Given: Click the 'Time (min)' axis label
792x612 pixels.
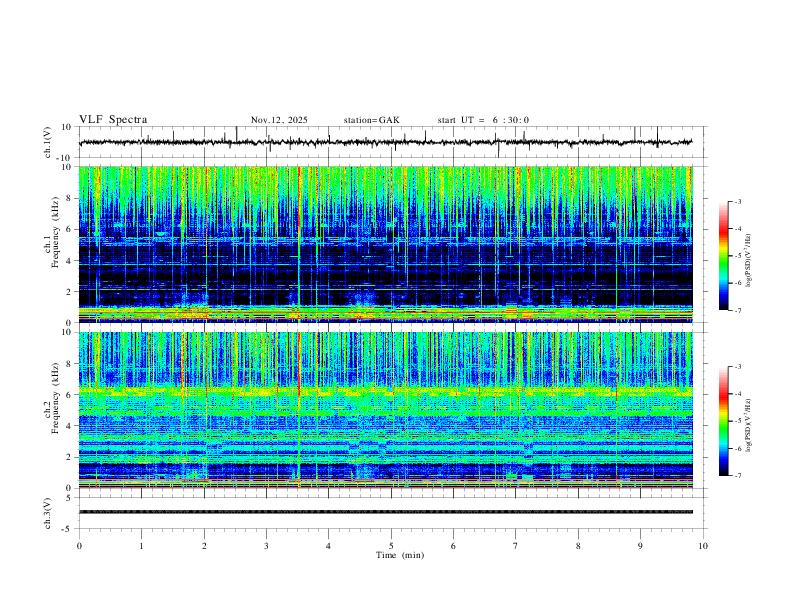Looking at the screenshot, I should coord(400,555).
